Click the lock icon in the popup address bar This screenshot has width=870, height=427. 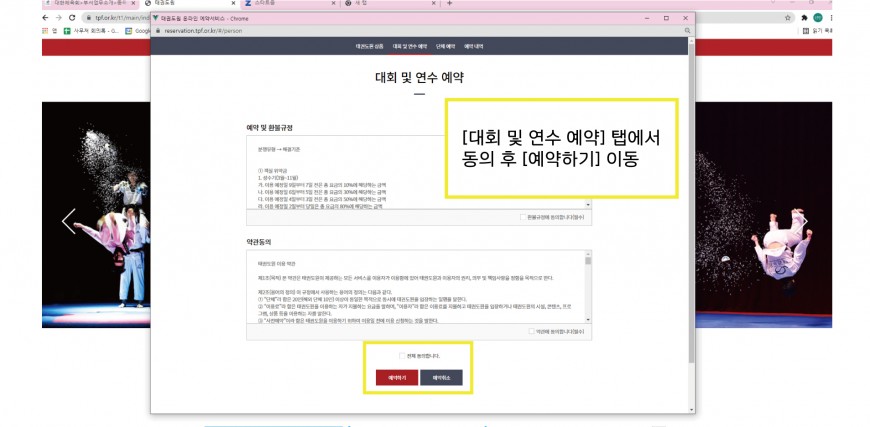pyautogui.click(x=156, y=29)
